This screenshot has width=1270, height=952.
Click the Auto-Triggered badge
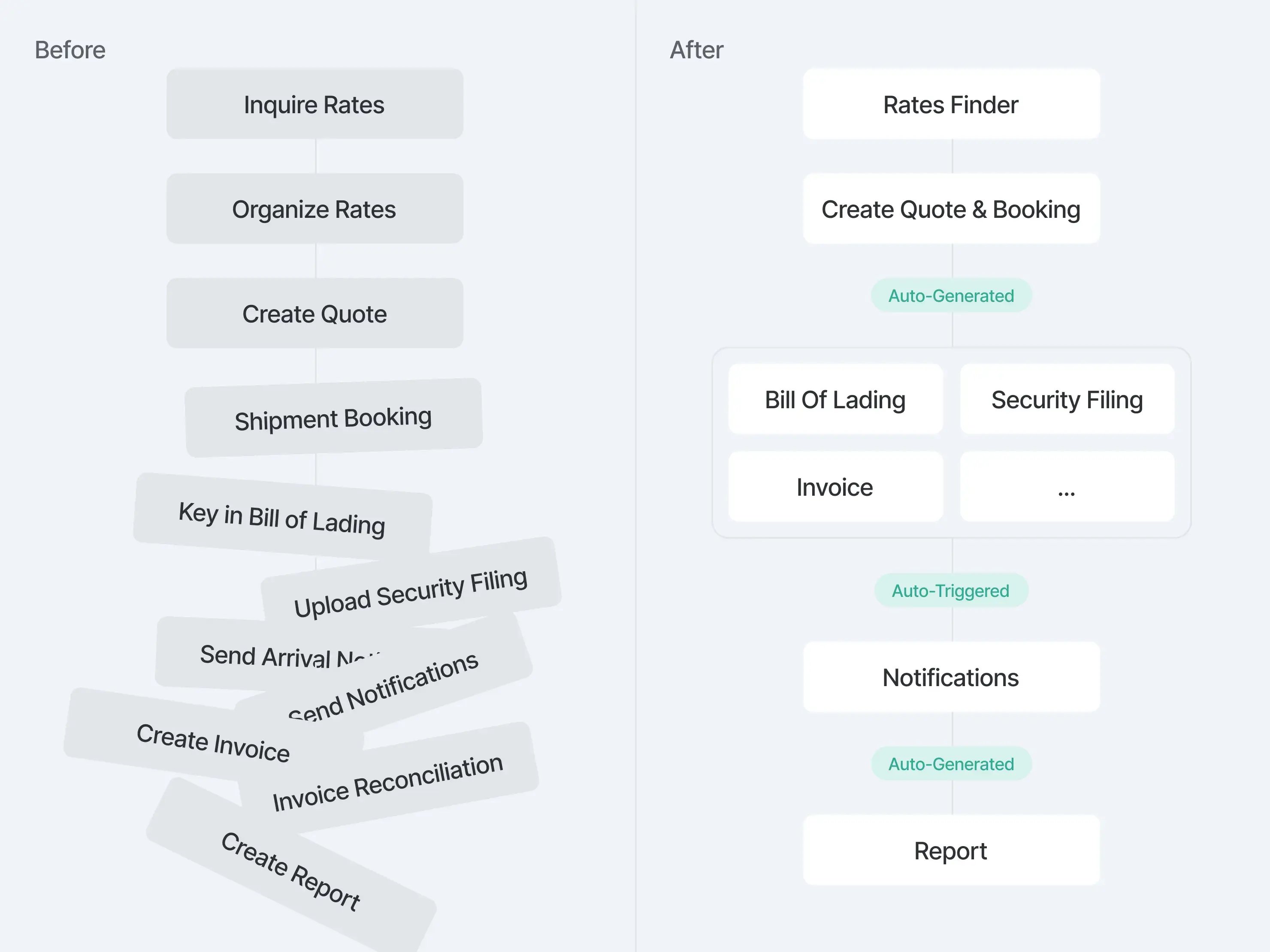951,590
